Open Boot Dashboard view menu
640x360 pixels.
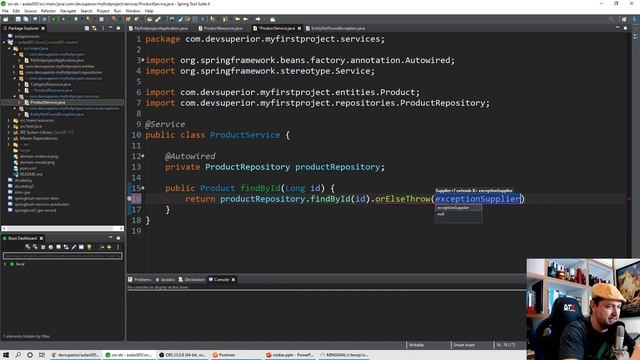(x=118, y=247)
